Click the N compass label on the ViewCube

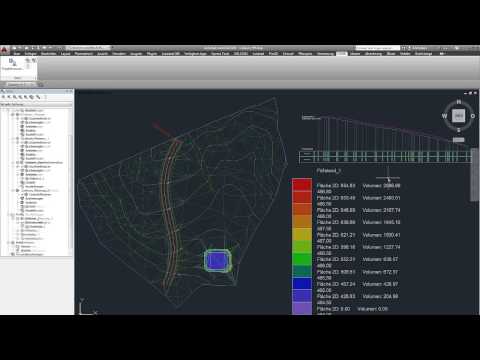pyautogui.click(x=459, y=102)
